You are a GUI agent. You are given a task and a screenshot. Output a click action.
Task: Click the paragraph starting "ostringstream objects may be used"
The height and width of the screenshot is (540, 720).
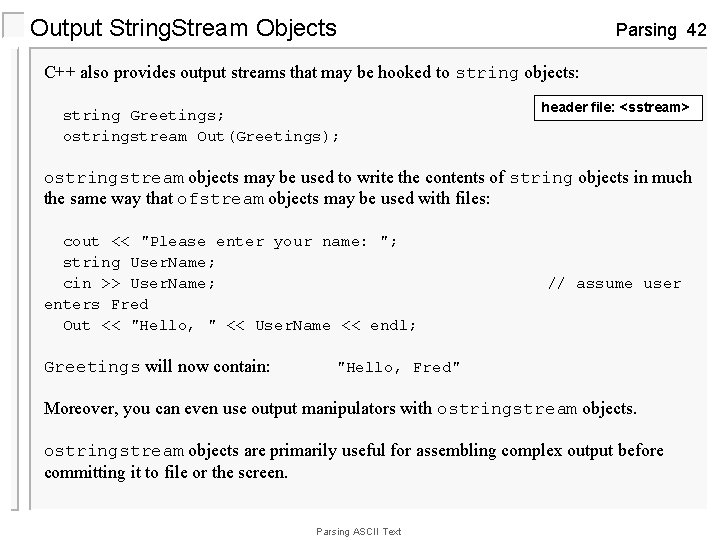click(367, 188)
